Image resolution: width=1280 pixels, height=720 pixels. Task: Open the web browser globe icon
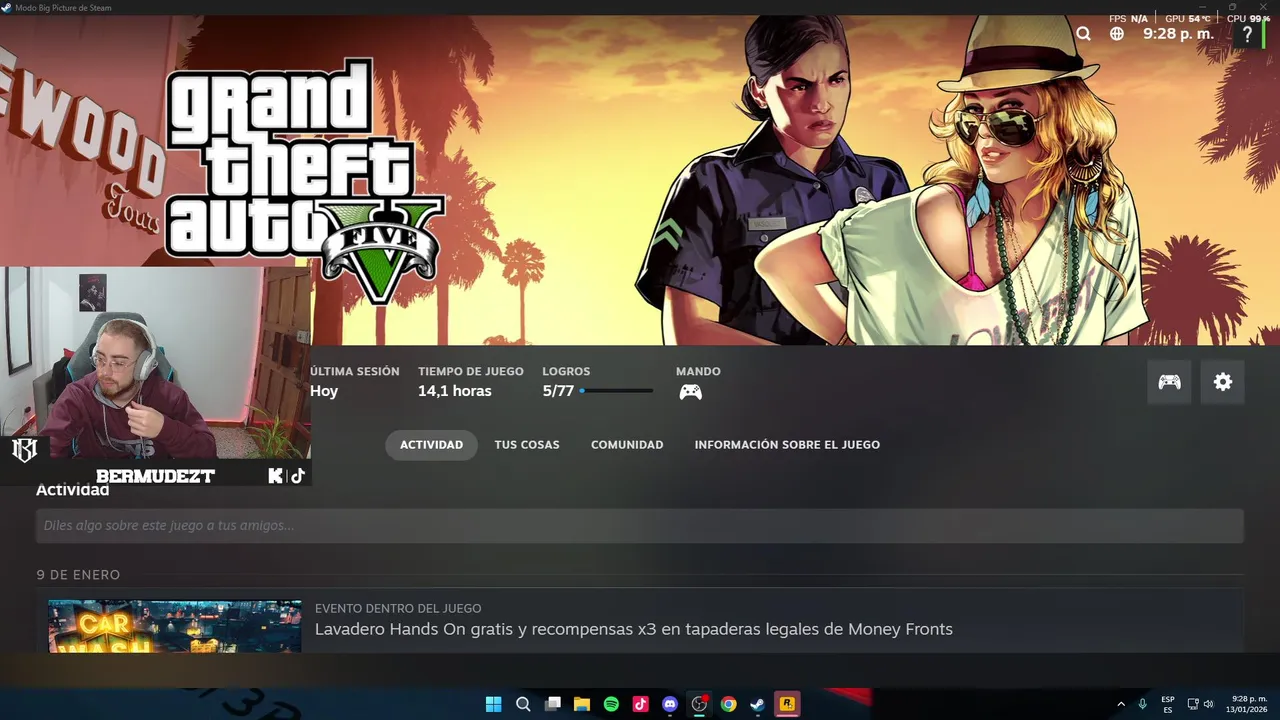point(1117,34)
